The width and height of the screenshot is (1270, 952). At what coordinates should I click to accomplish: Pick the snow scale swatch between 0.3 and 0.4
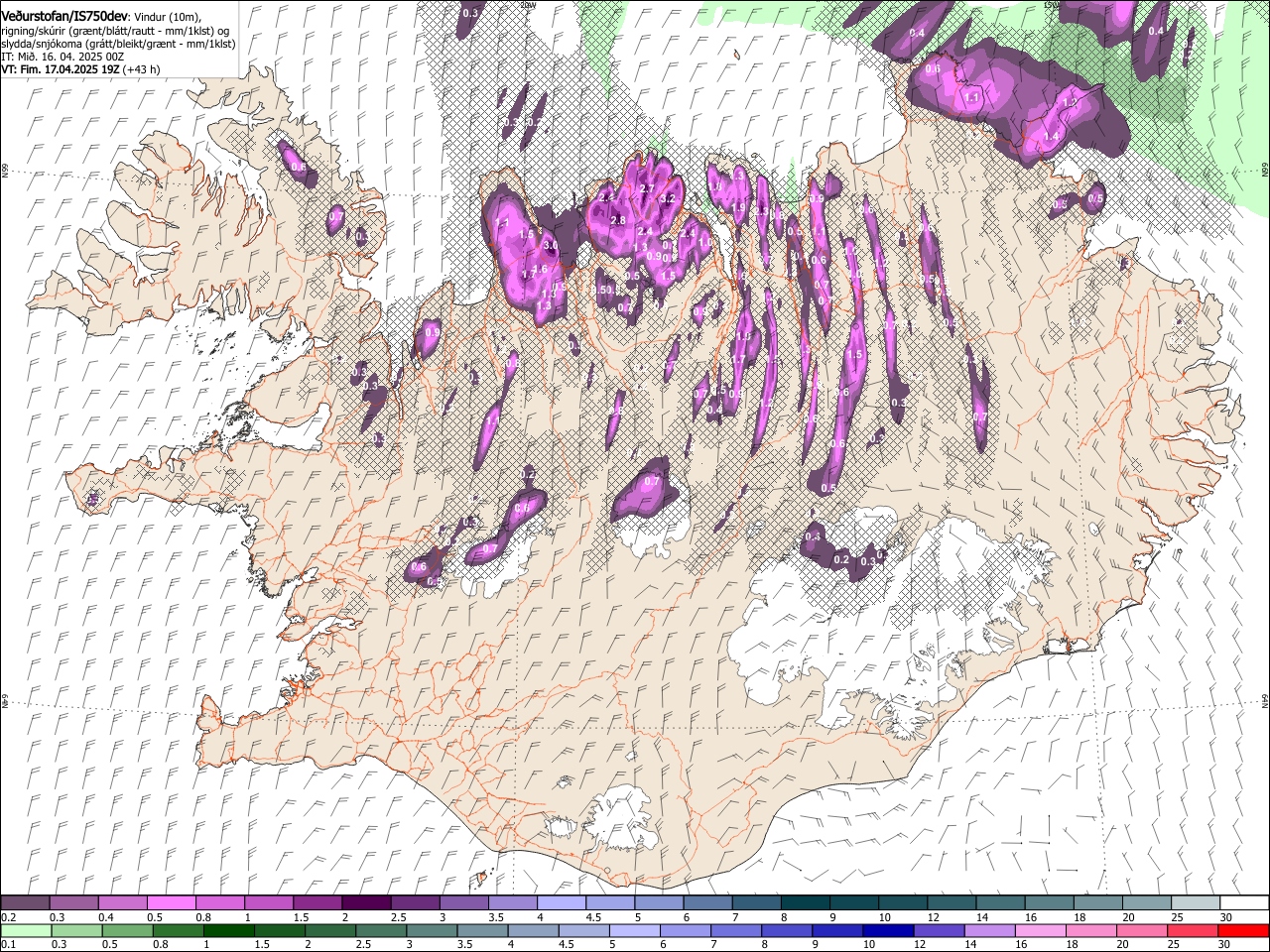(74, 902)
